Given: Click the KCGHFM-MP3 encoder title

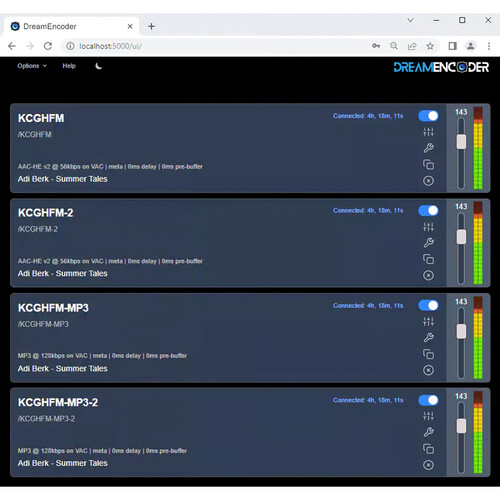Looking at the screenshot, I should point(53,308).
